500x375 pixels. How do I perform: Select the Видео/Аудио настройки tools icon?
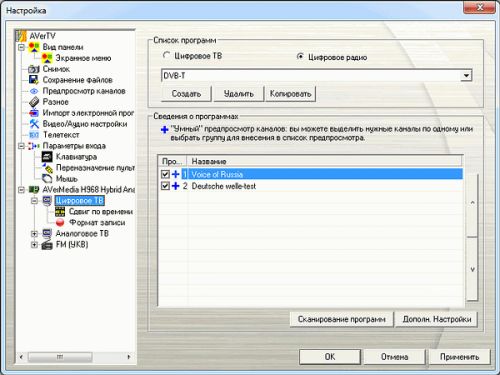pyautogui.click(x=34, y=124)
